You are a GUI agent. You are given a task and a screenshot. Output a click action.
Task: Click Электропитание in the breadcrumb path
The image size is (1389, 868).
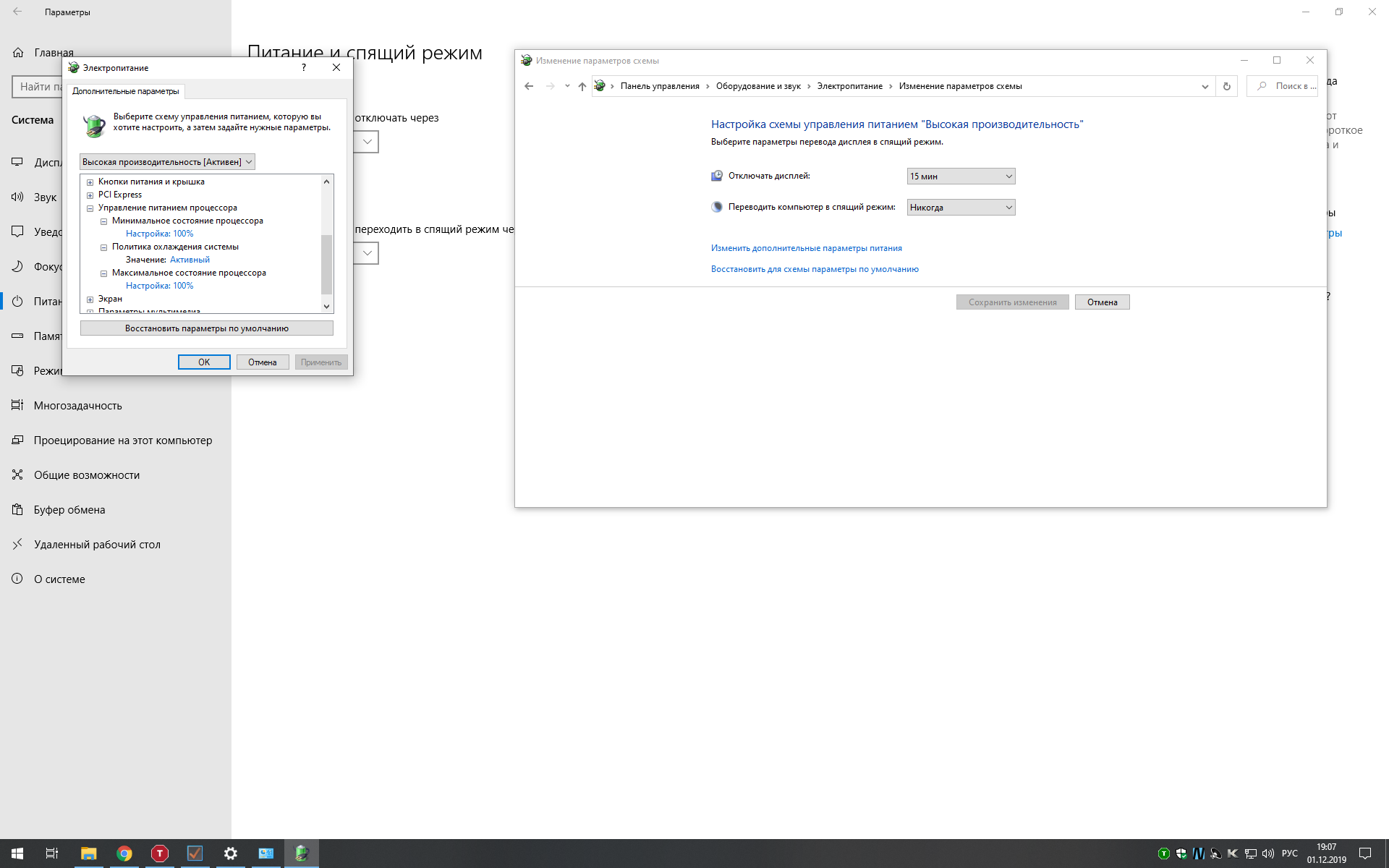849,86
